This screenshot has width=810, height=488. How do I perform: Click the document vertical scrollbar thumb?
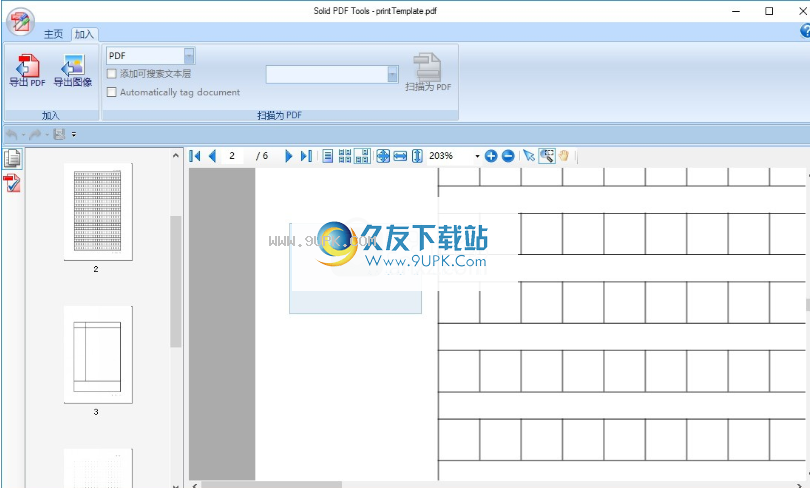tap(807, 305)
